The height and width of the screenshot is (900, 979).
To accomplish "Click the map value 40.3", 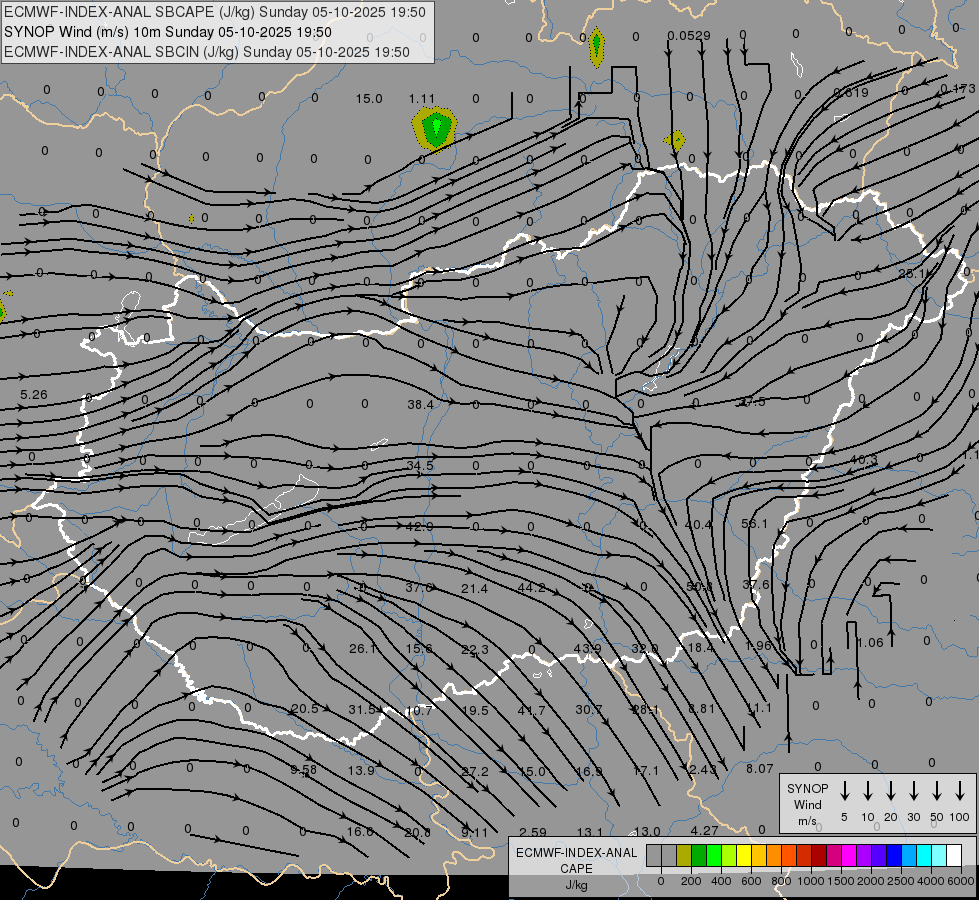I will [x=863, y=460].
